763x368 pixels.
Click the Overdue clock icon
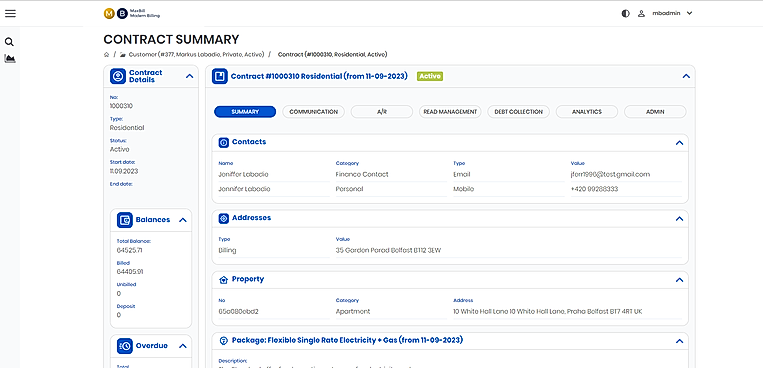125,346
